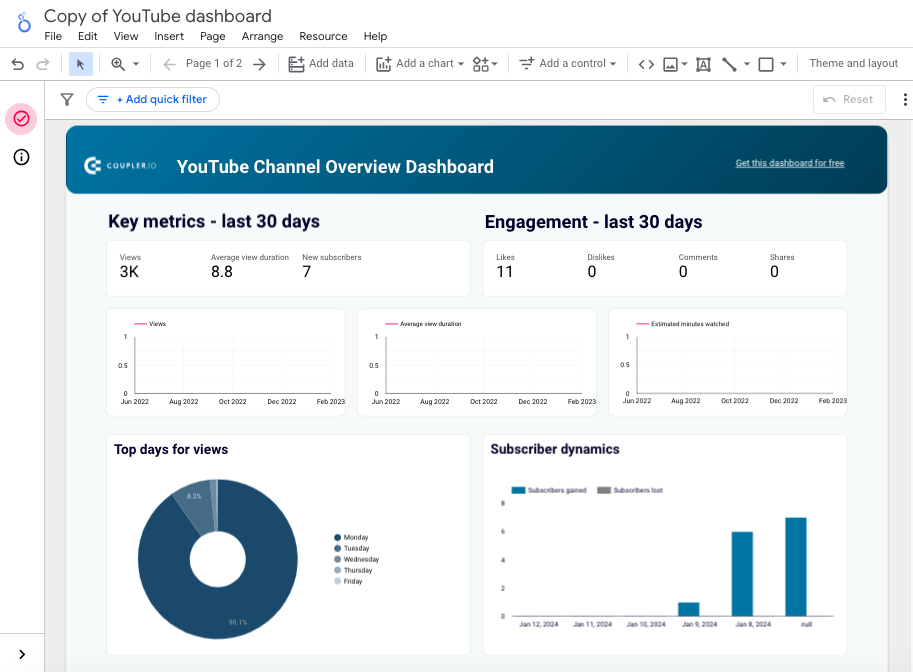Screen dimensions: 913x672
Task: Open the Resource menu
Action: coord(323,35)
